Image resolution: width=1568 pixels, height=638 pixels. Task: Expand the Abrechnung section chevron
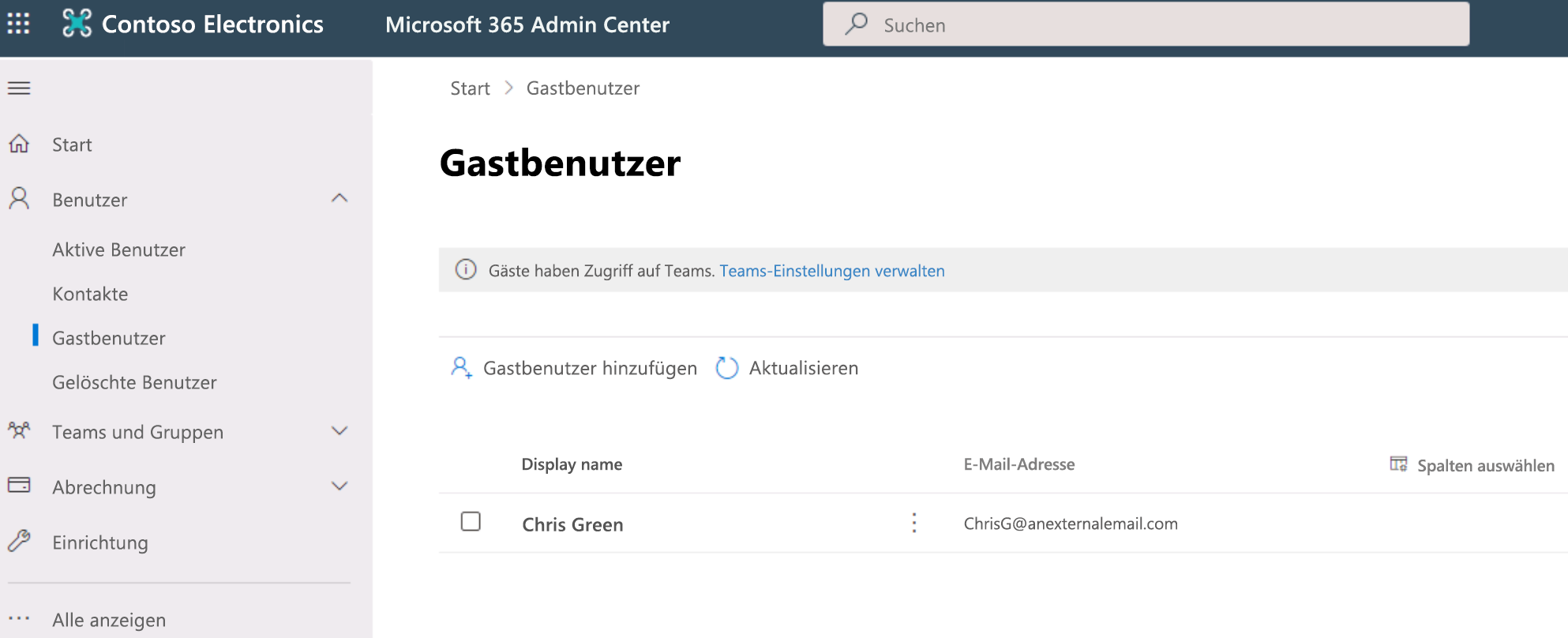point(339,486)
